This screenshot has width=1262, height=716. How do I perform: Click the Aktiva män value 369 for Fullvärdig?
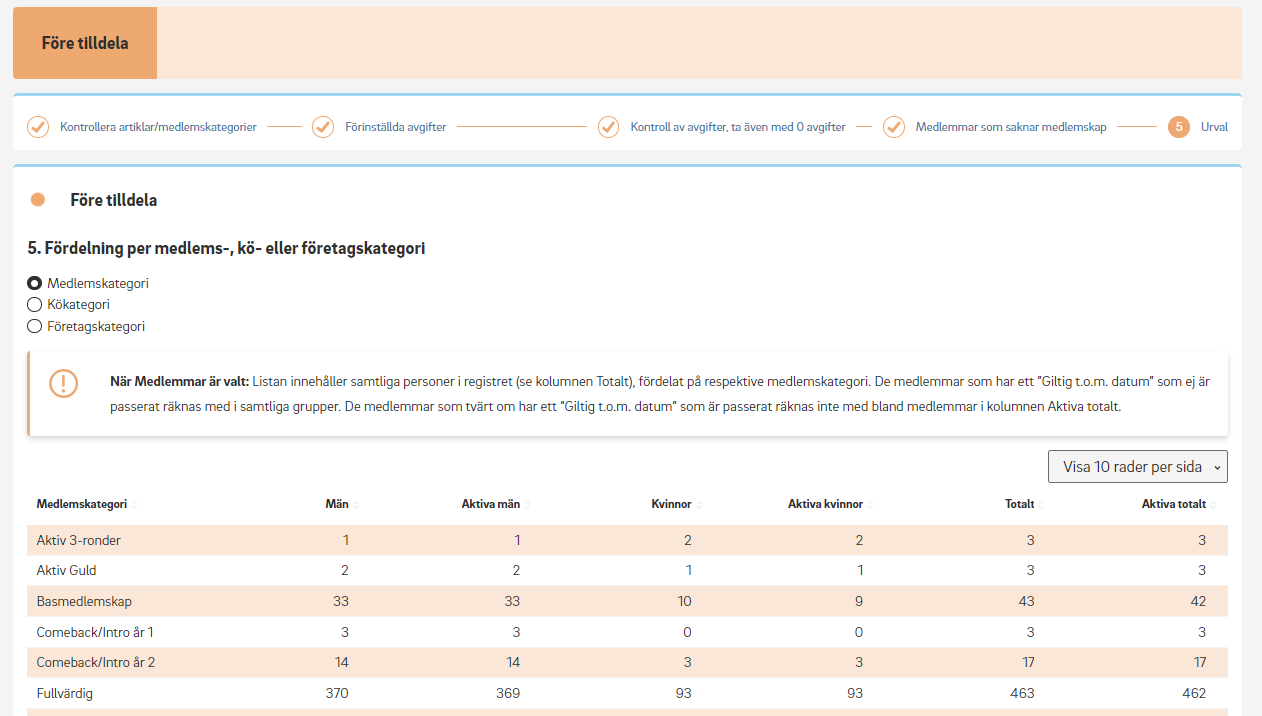click(x=508, y=693)
